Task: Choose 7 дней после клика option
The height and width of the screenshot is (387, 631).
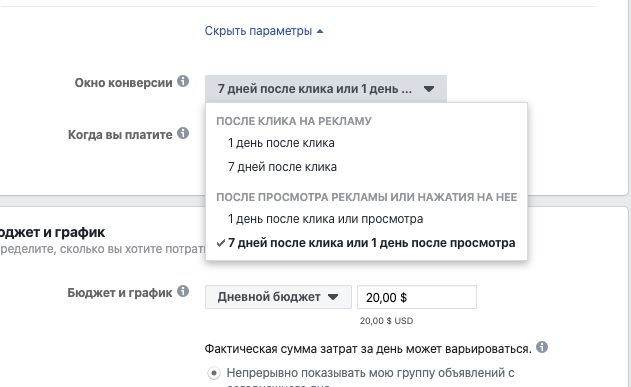Action: 282,167
